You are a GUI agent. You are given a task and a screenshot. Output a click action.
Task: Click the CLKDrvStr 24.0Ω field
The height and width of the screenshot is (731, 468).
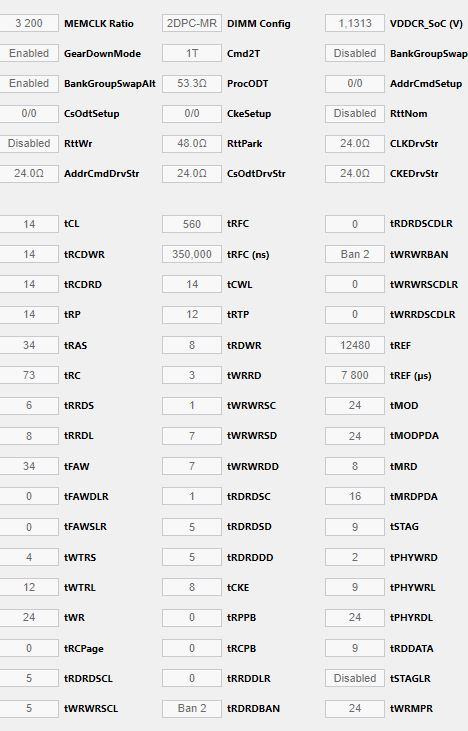pyautogui.click(x=355, y=143)
